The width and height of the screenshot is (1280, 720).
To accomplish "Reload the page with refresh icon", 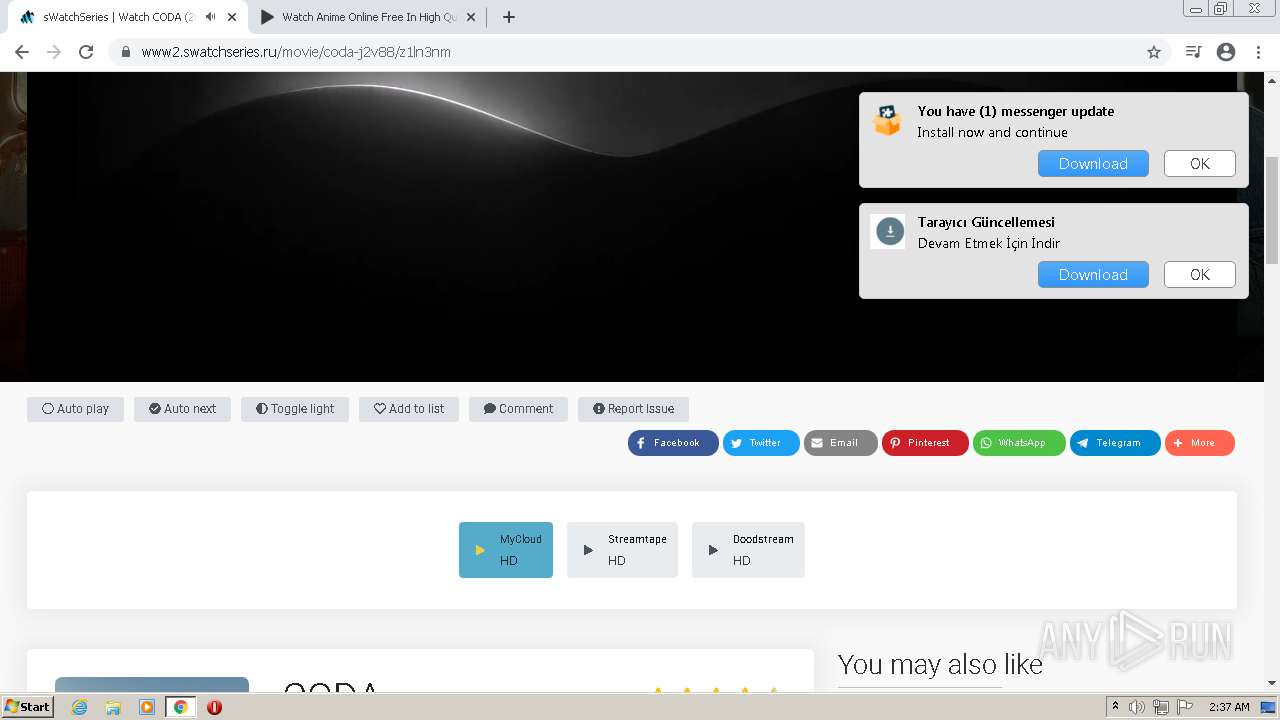I will click(86, 52).
